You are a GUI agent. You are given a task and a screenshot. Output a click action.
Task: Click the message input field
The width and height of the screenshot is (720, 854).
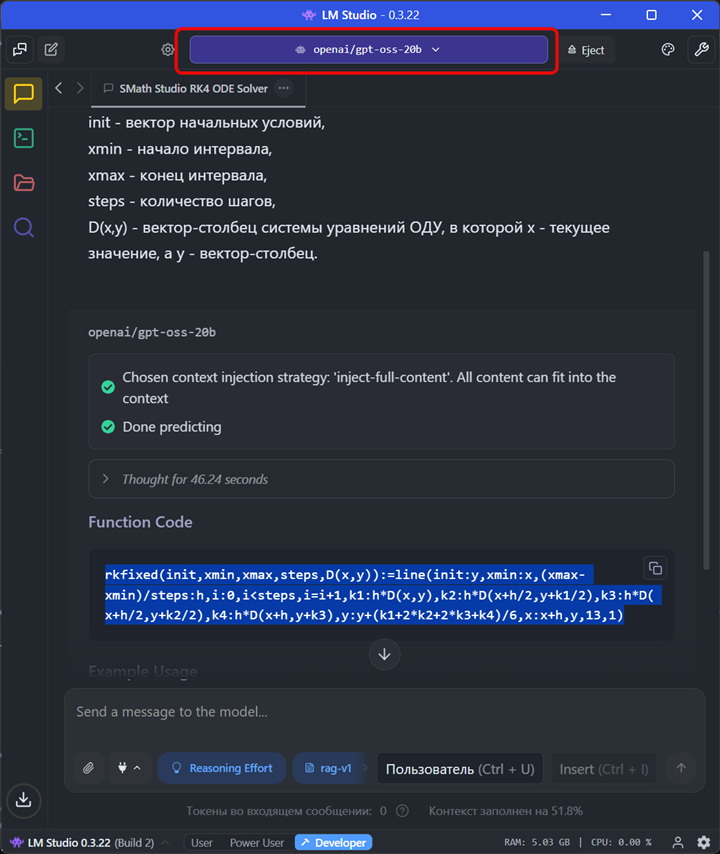[x=380, y=712]
